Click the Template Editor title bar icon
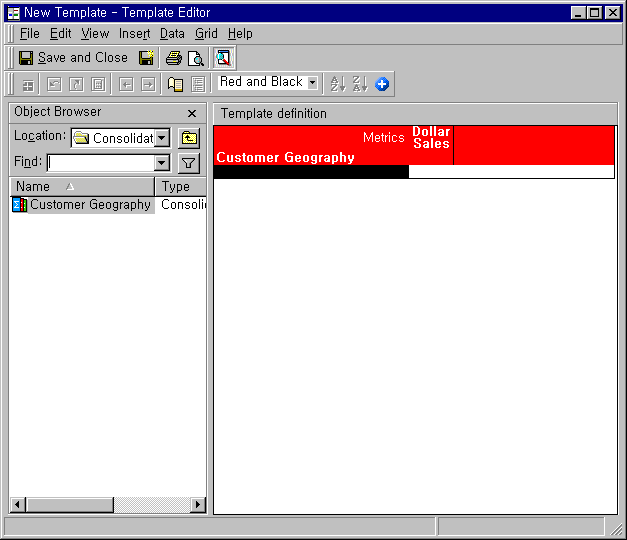 pyautogui.click(x=14, y=13)
